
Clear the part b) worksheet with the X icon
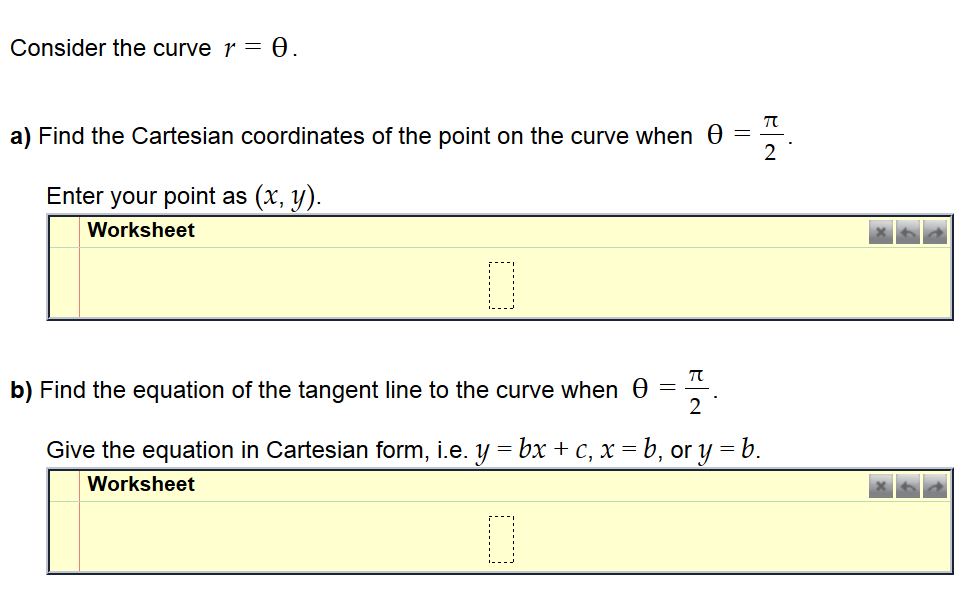881,486
